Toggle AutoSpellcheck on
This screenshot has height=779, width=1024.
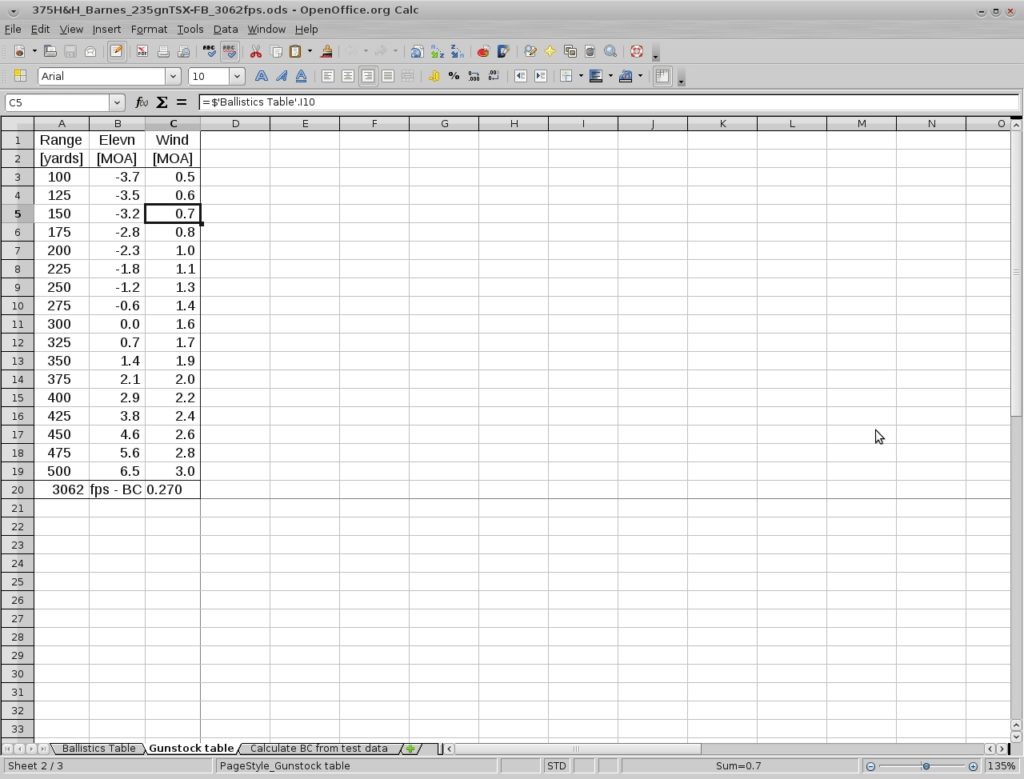[230, 51]
